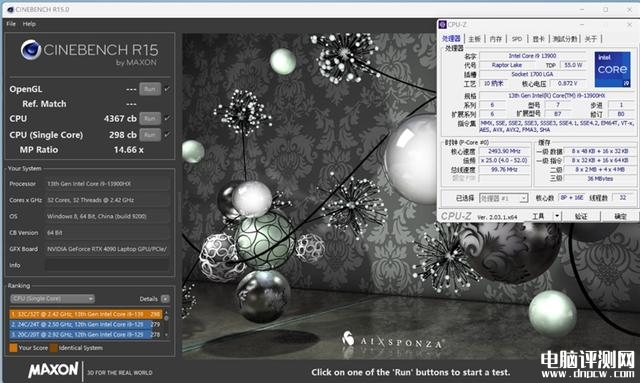Run the CPU (Single Core) benchmark

[x=150, y=135]
